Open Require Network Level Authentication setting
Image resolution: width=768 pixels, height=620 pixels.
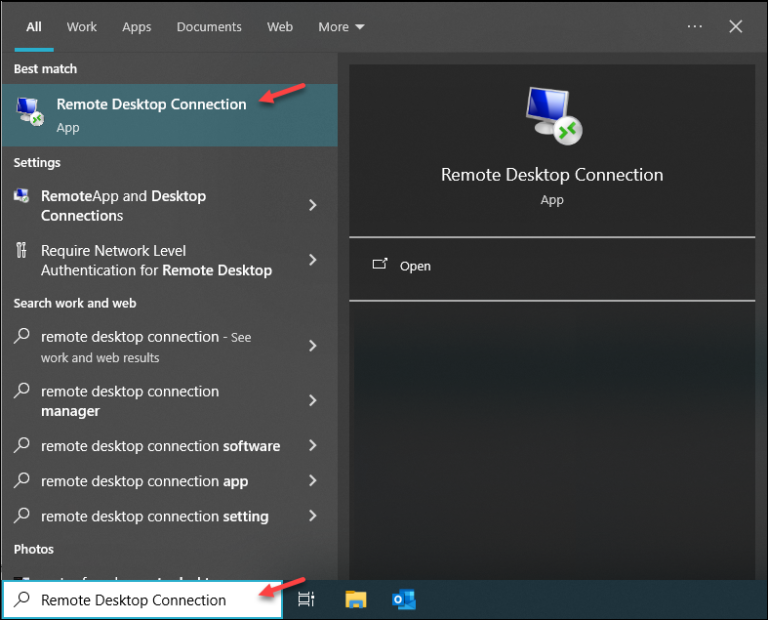[x=169, y=261]
